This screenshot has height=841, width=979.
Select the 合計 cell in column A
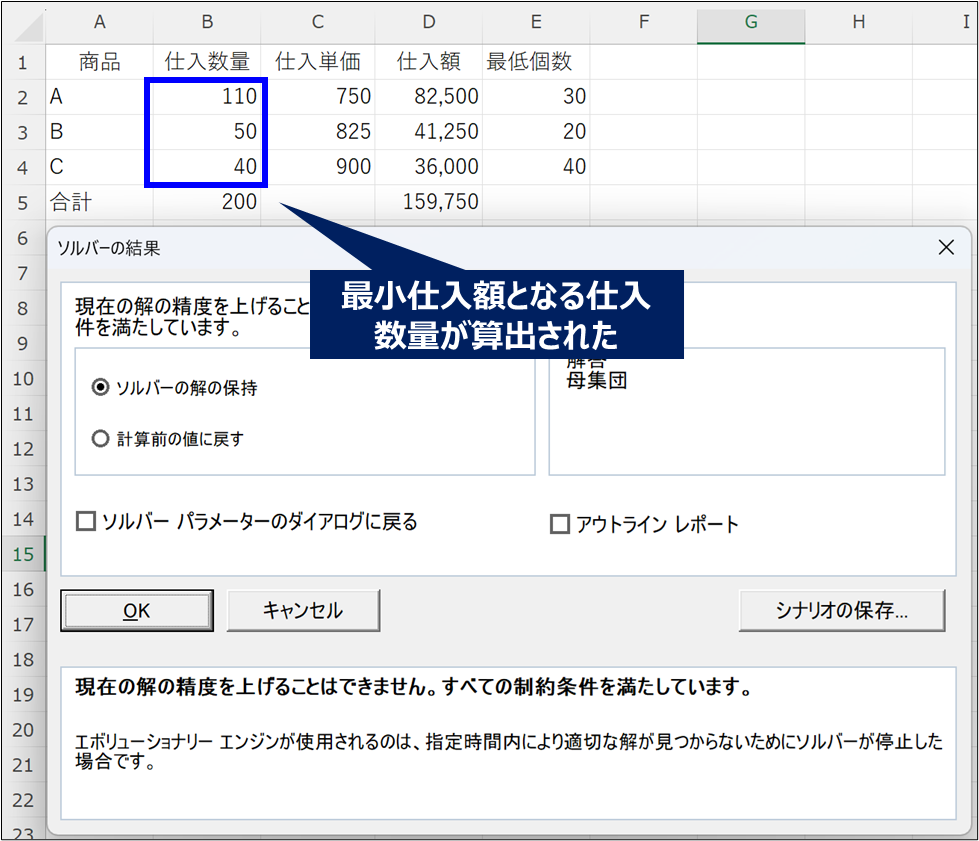[100, 202]
